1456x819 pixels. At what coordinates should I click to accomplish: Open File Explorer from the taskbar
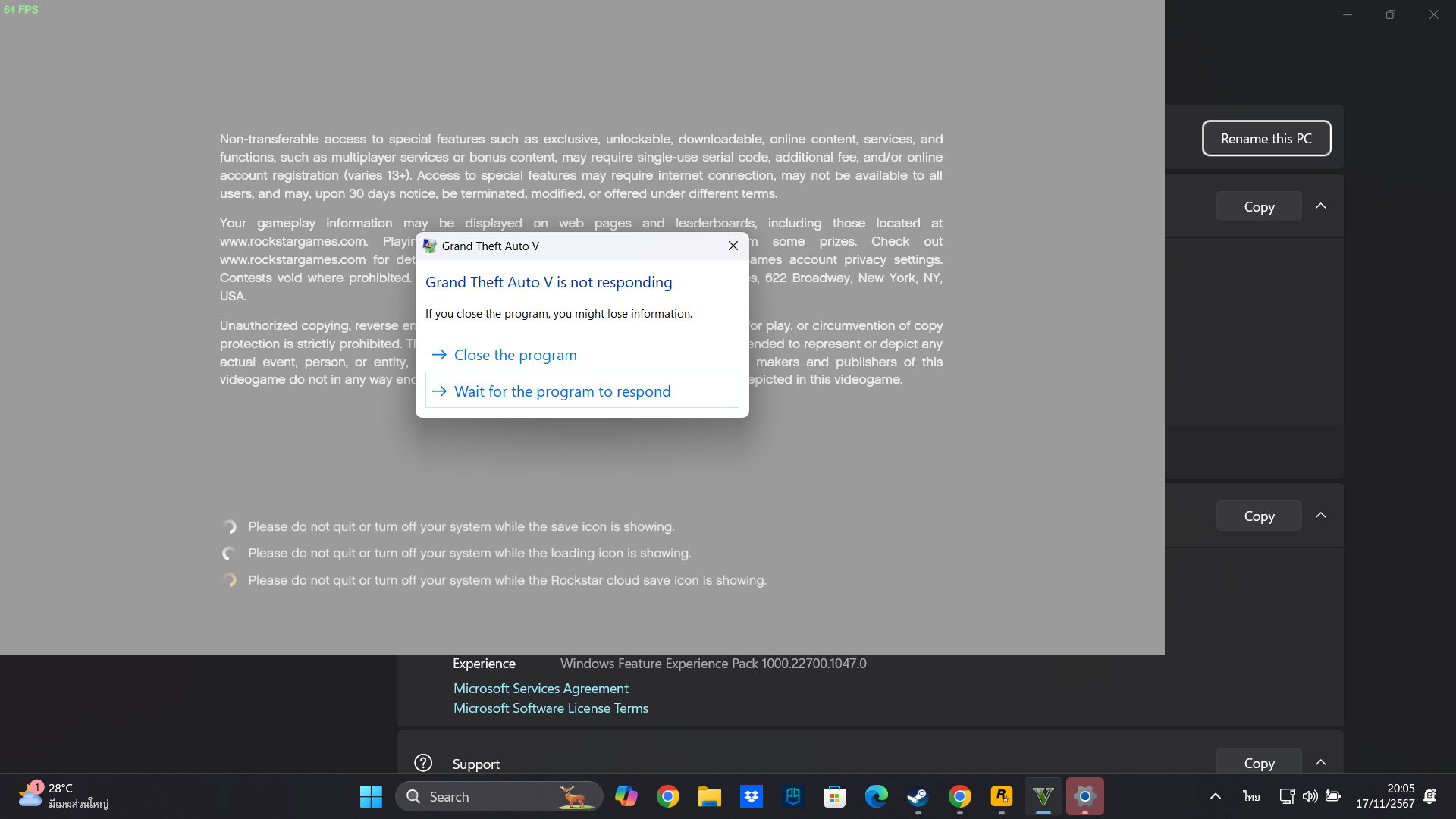710,796
